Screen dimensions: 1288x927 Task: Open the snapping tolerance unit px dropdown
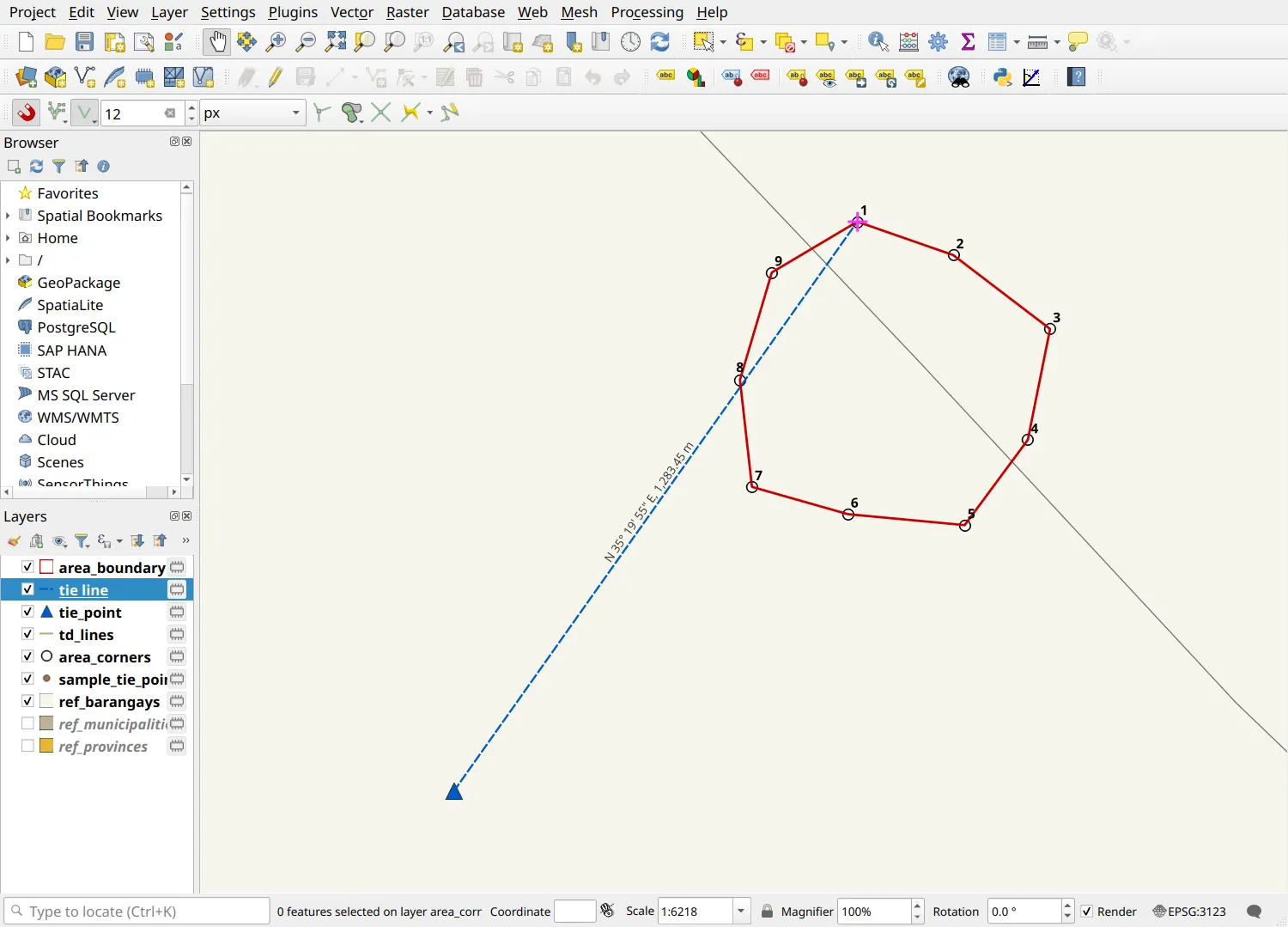[x=252, y=113]
